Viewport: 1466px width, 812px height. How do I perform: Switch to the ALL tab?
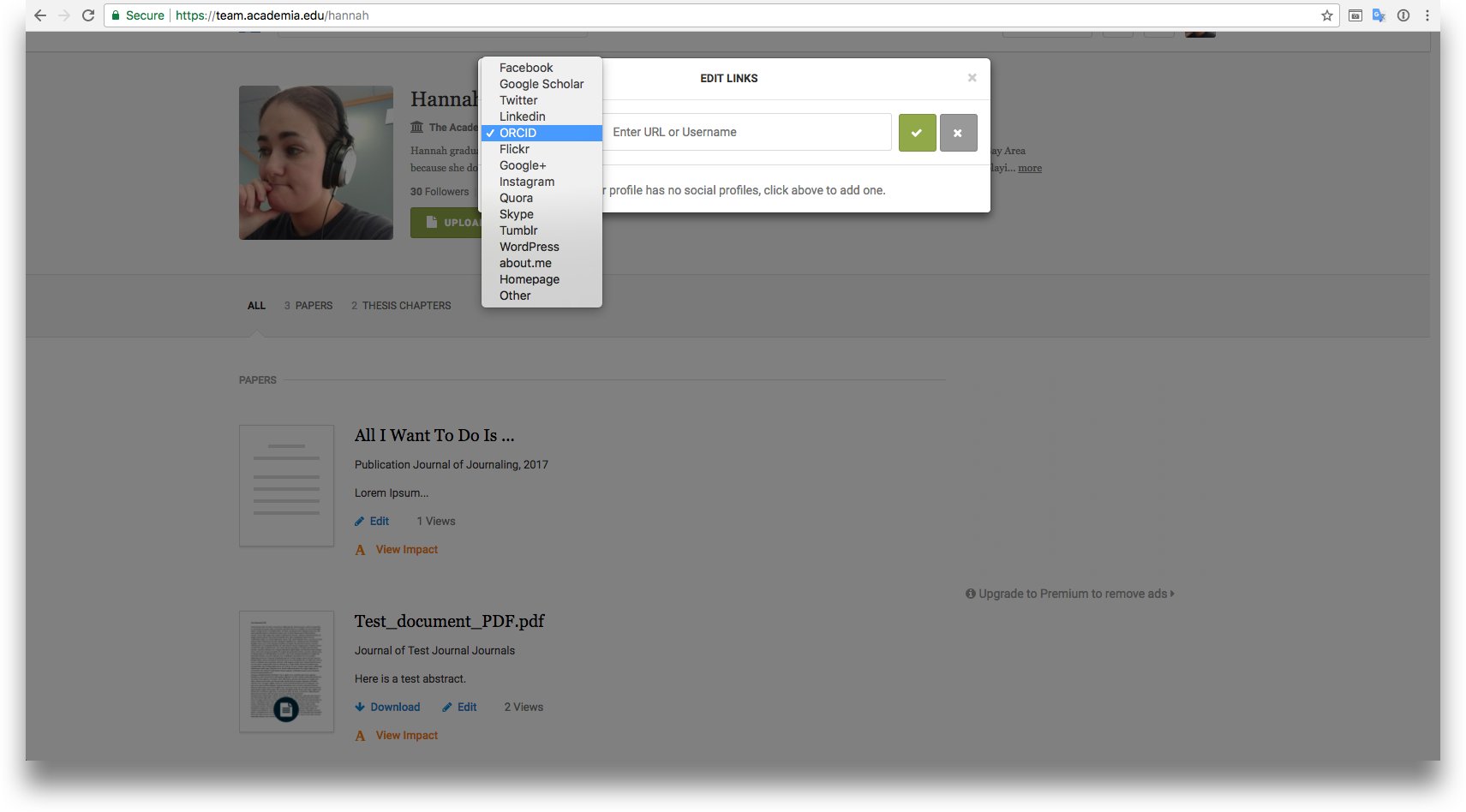(256, 306)
